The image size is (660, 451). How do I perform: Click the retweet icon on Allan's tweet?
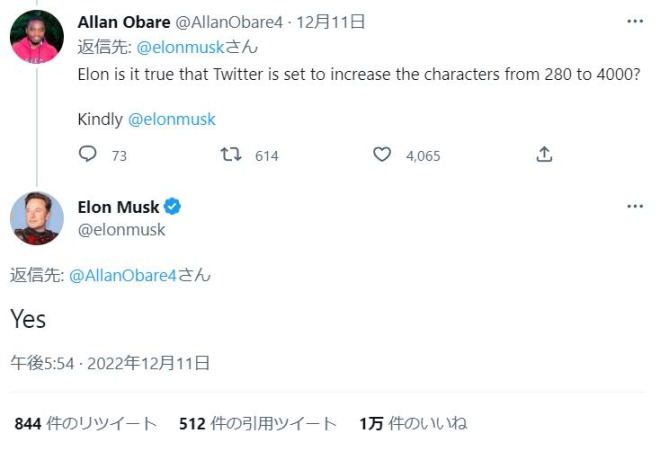231,155
